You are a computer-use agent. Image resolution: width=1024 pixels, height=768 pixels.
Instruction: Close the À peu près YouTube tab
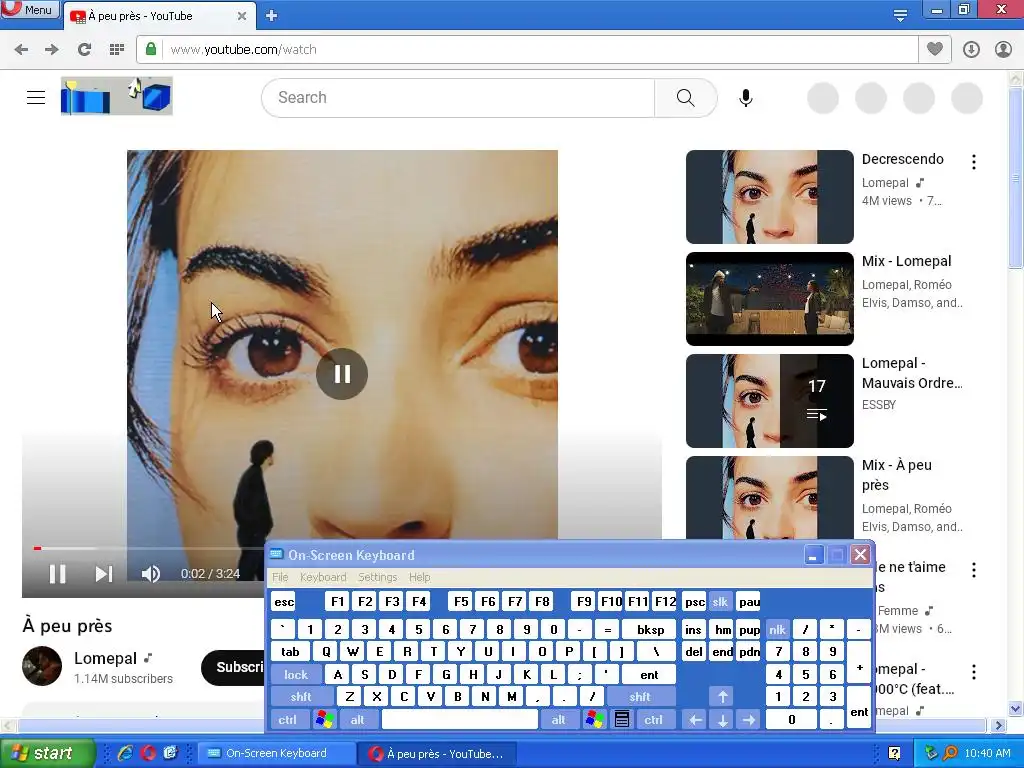point(242,16)
